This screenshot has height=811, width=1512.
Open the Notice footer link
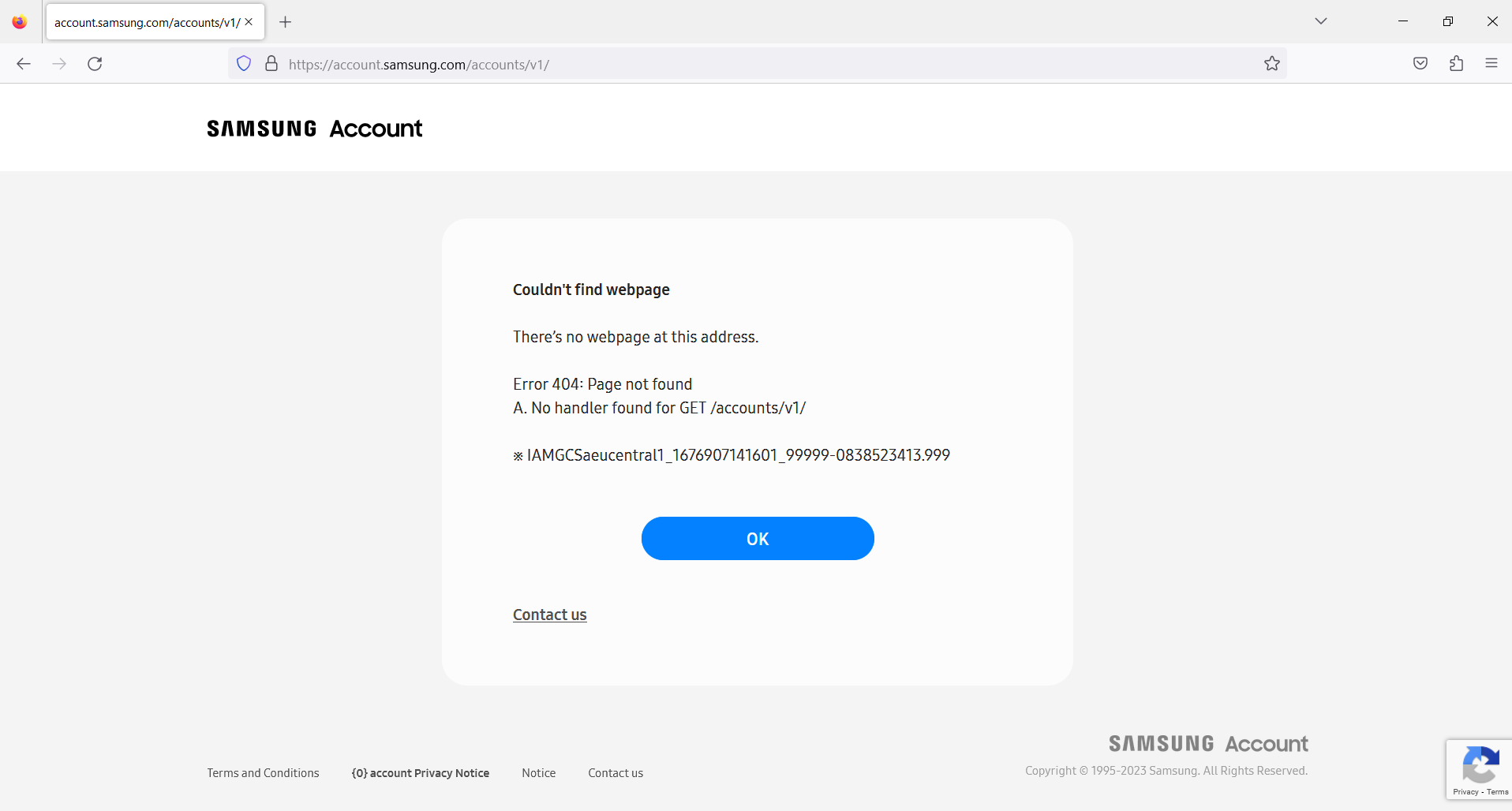[x=538, y=772]
